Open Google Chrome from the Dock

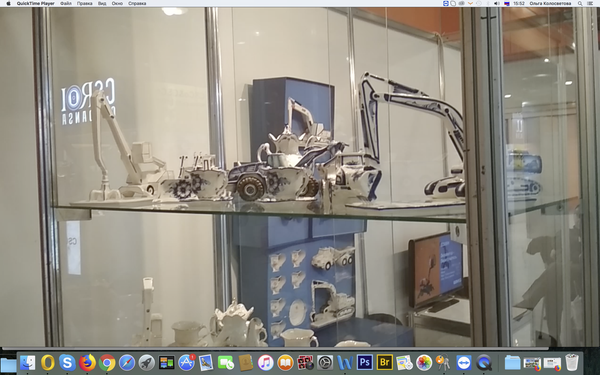pos(107,362)
